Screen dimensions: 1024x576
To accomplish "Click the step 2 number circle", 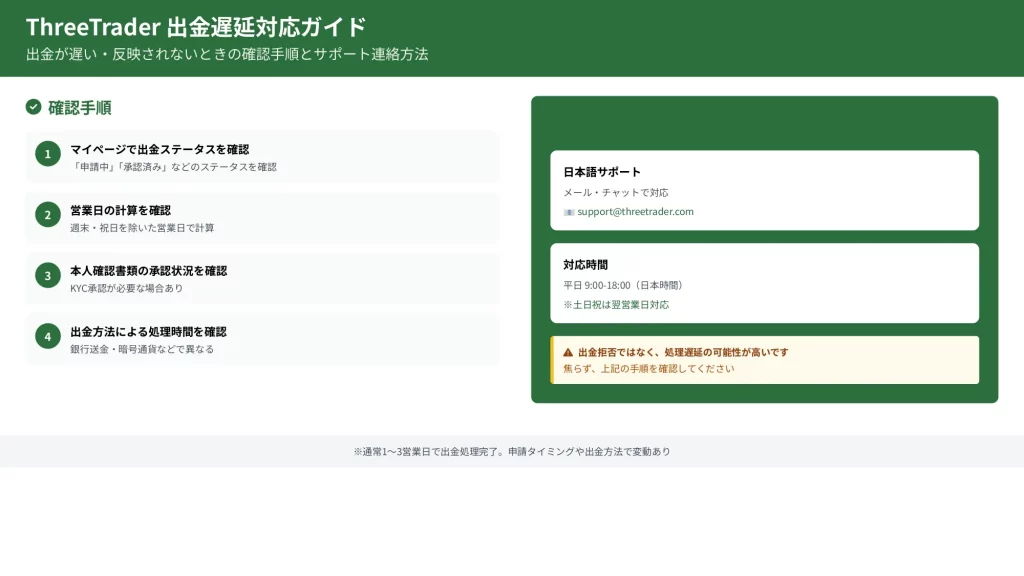I will pyautogui.click(x=47, y=215).
